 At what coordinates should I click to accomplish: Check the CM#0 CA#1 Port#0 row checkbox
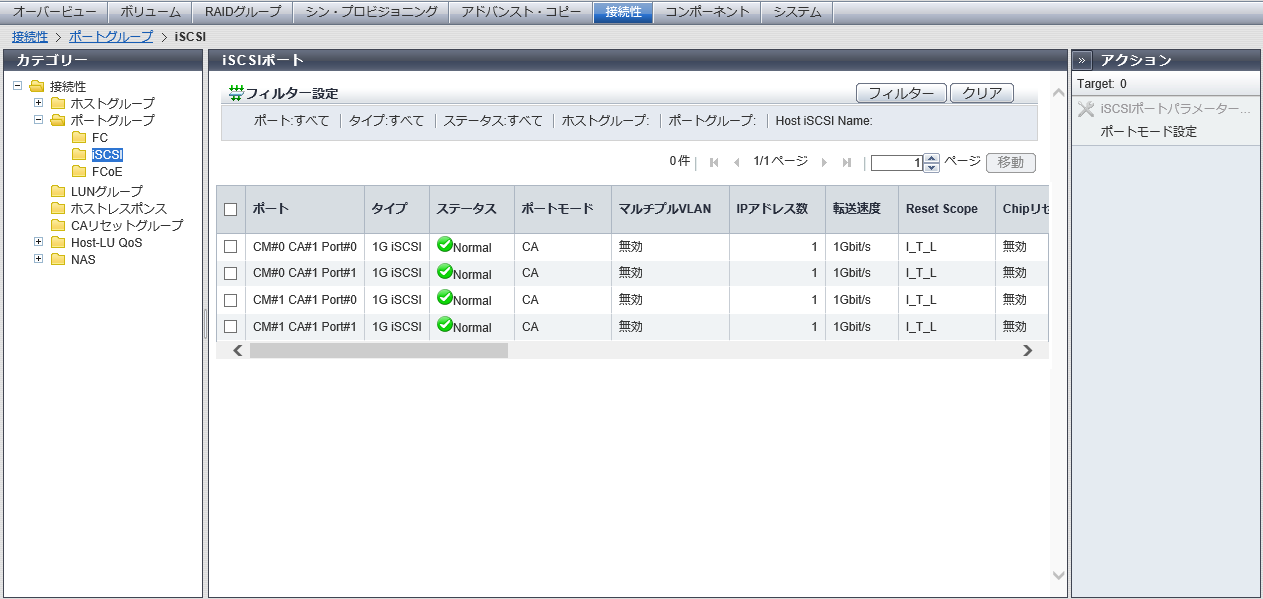coord(231,247)
